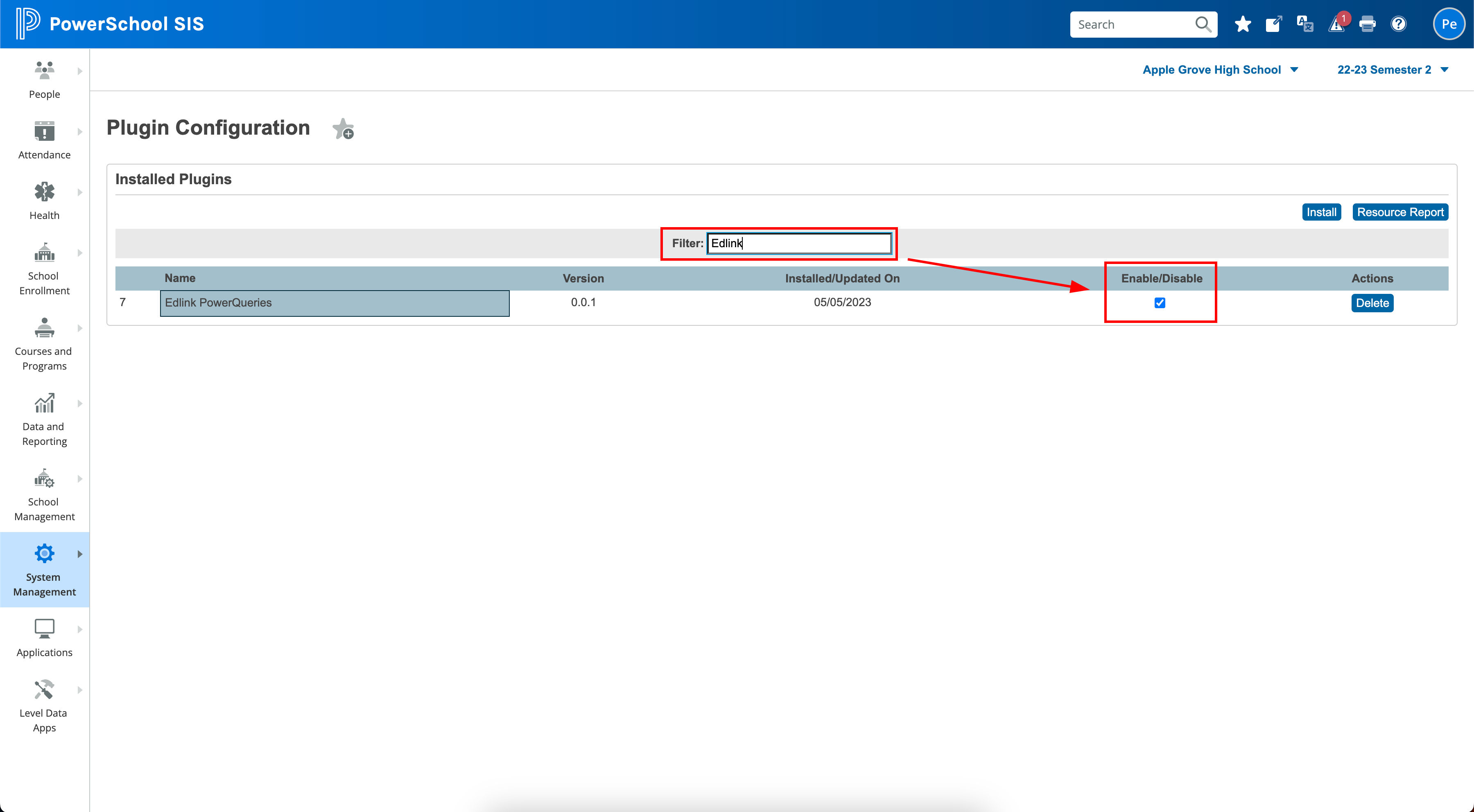Click the magnifier icon in search box
Image resolution: width=1474 pixels, height=812 pixels.
point(1203,24)
